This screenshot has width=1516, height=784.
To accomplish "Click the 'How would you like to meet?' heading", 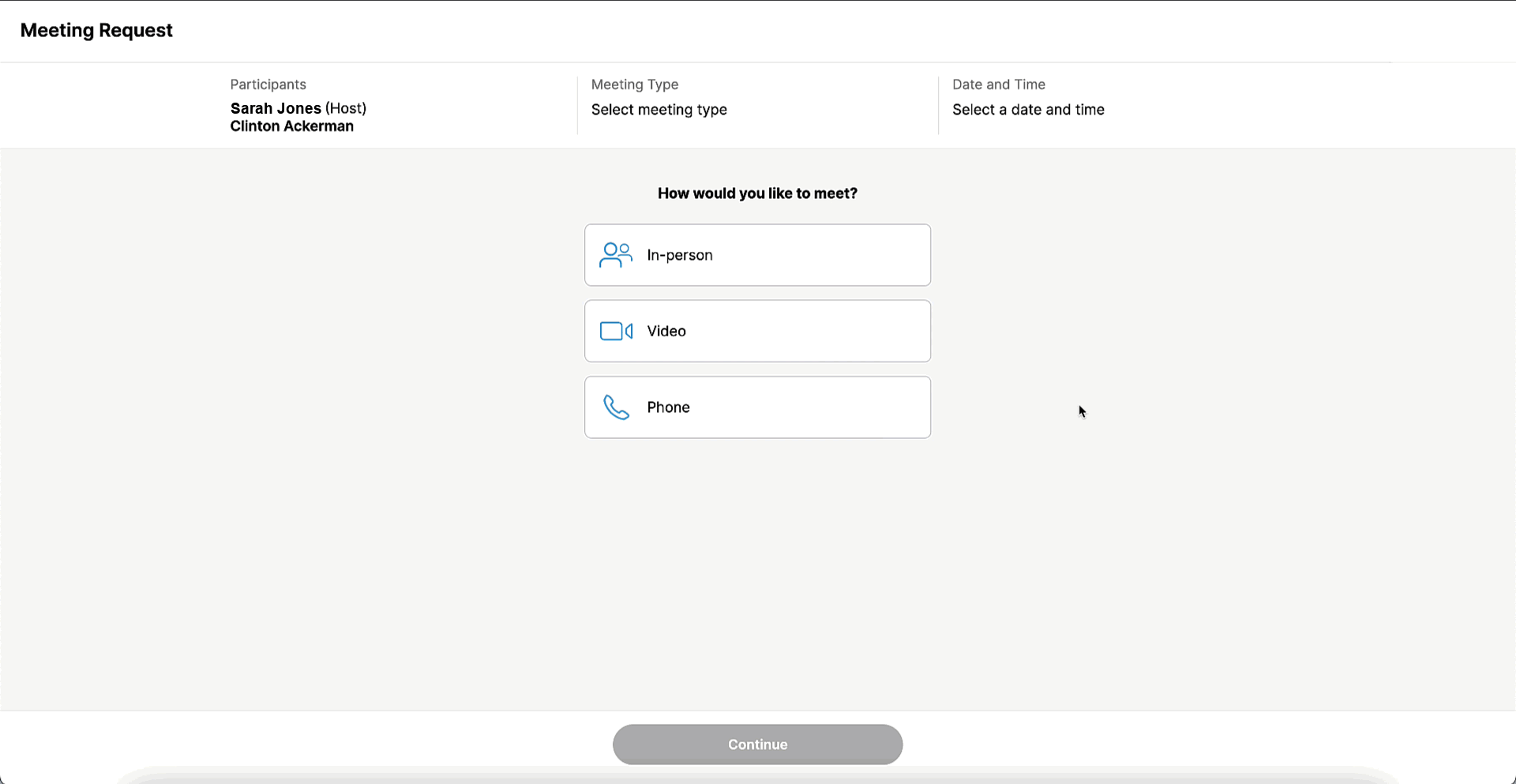I will [756, 193].
